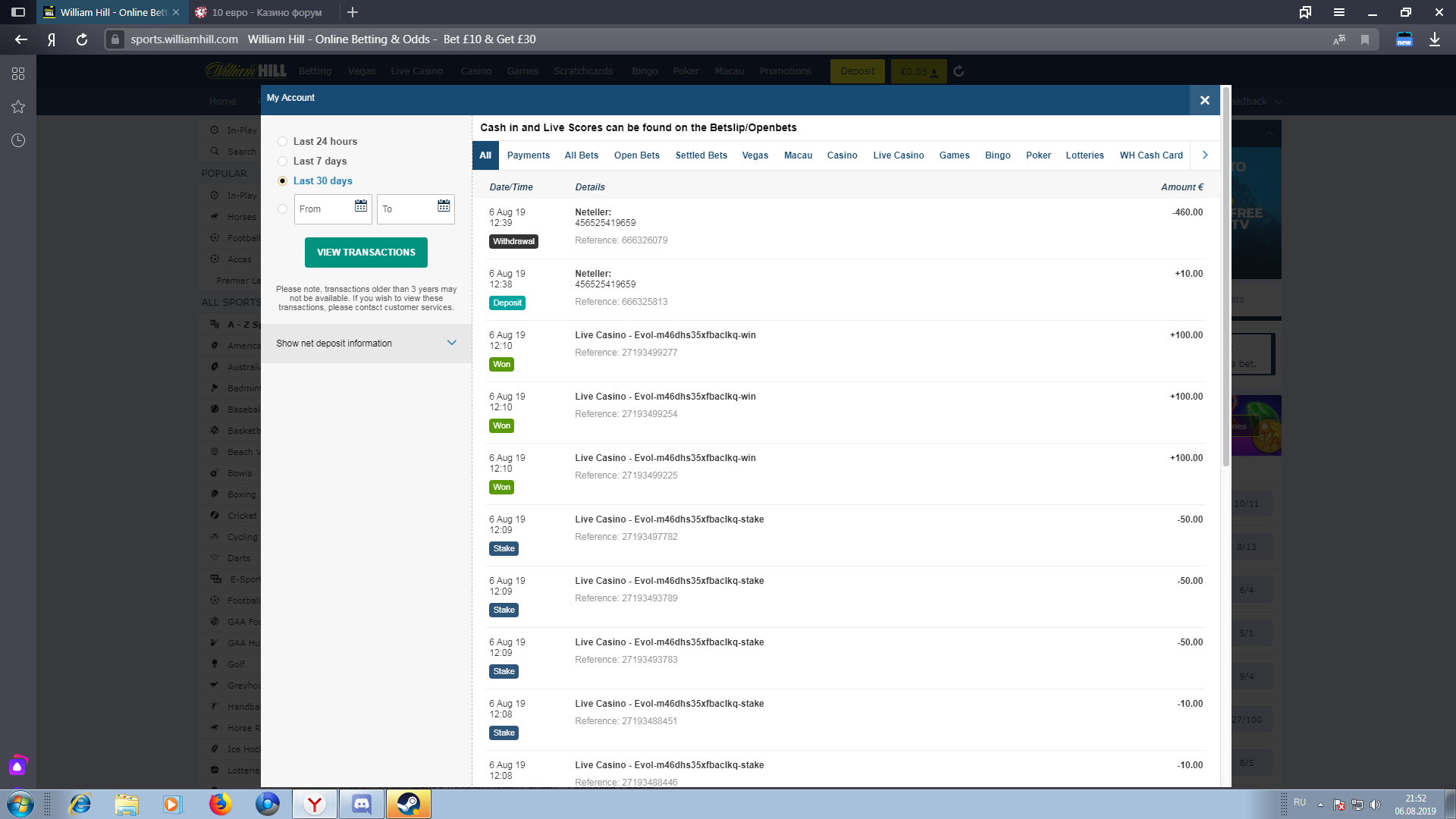Image resolution: width=1456 pixels, height=819 pixels.
Task: Open Steam from taskbar
Action: point(409,804)
